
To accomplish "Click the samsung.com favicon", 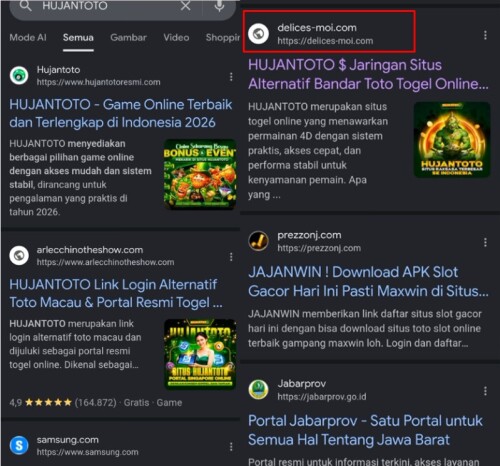I will [x=19, y=445].
